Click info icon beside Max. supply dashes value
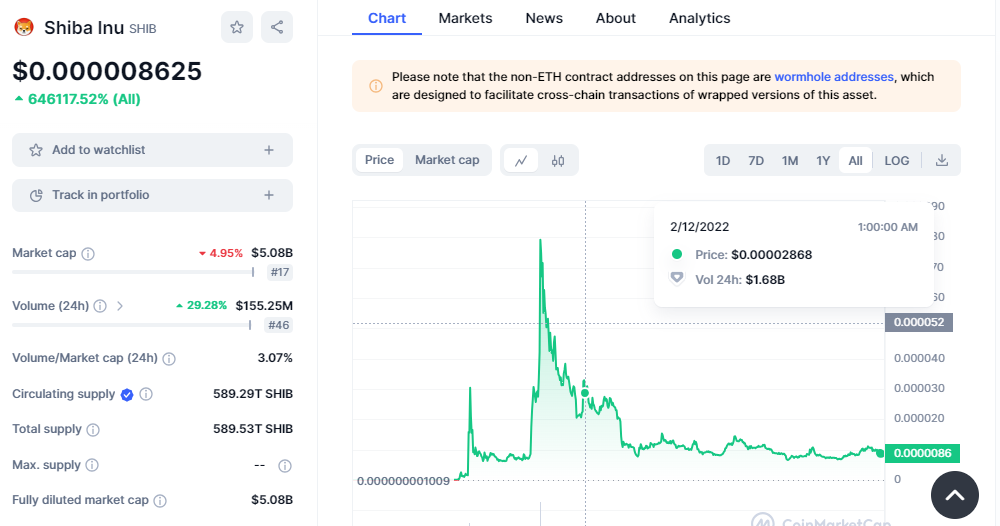The width and height of the screenshot is (1000, 526). pyautogui.click(x=285, y=466)
